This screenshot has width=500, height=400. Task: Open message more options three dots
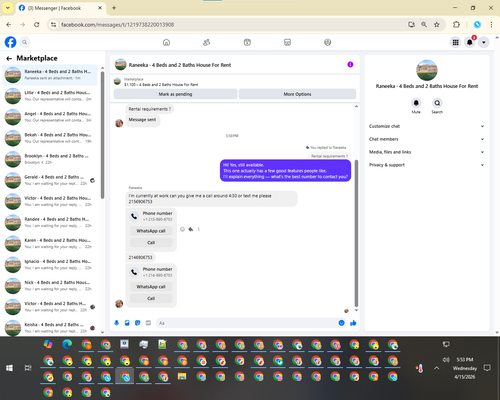coord(199,229)
